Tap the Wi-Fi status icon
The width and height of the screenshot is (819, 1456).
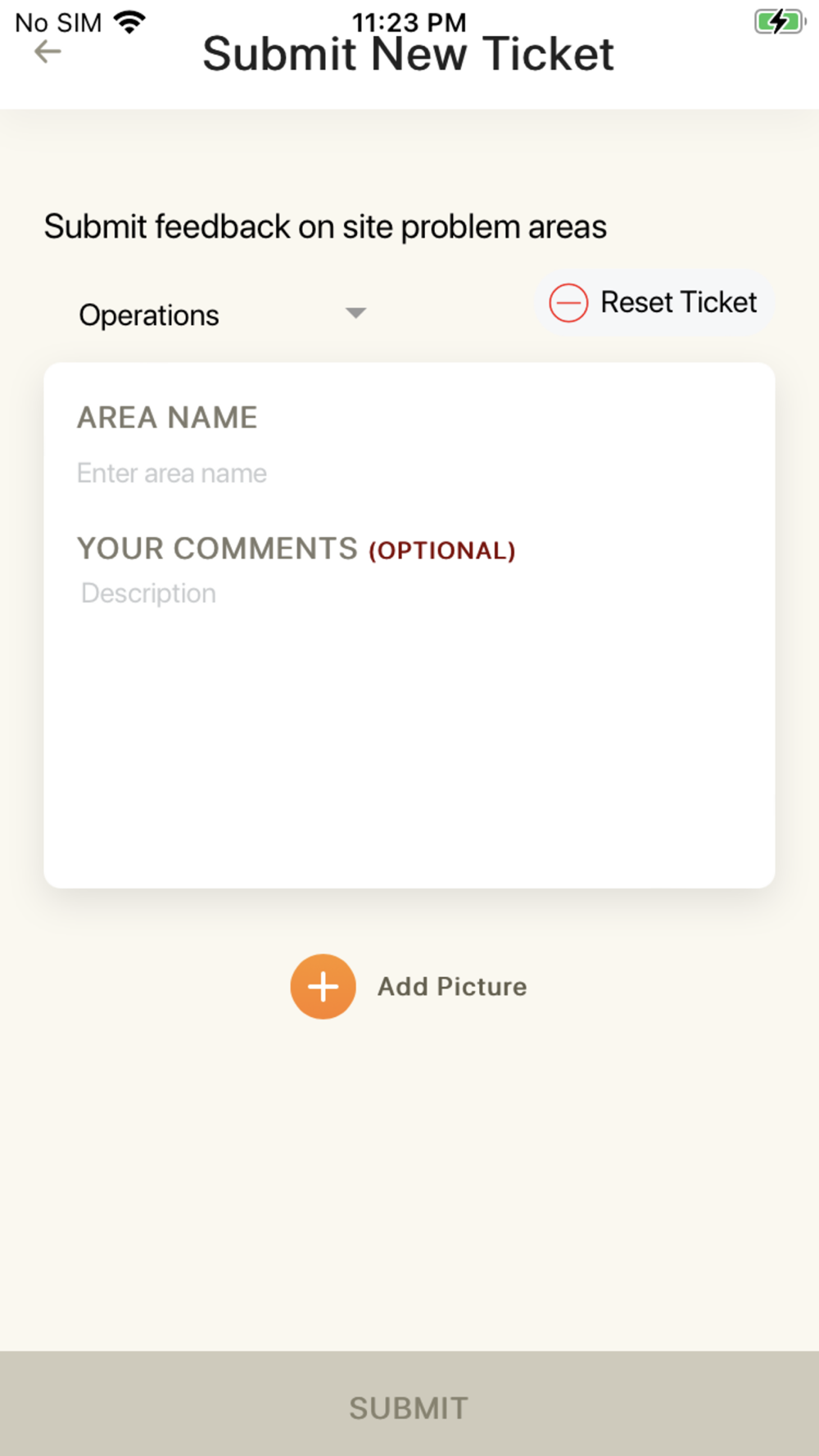pos(129,22)
